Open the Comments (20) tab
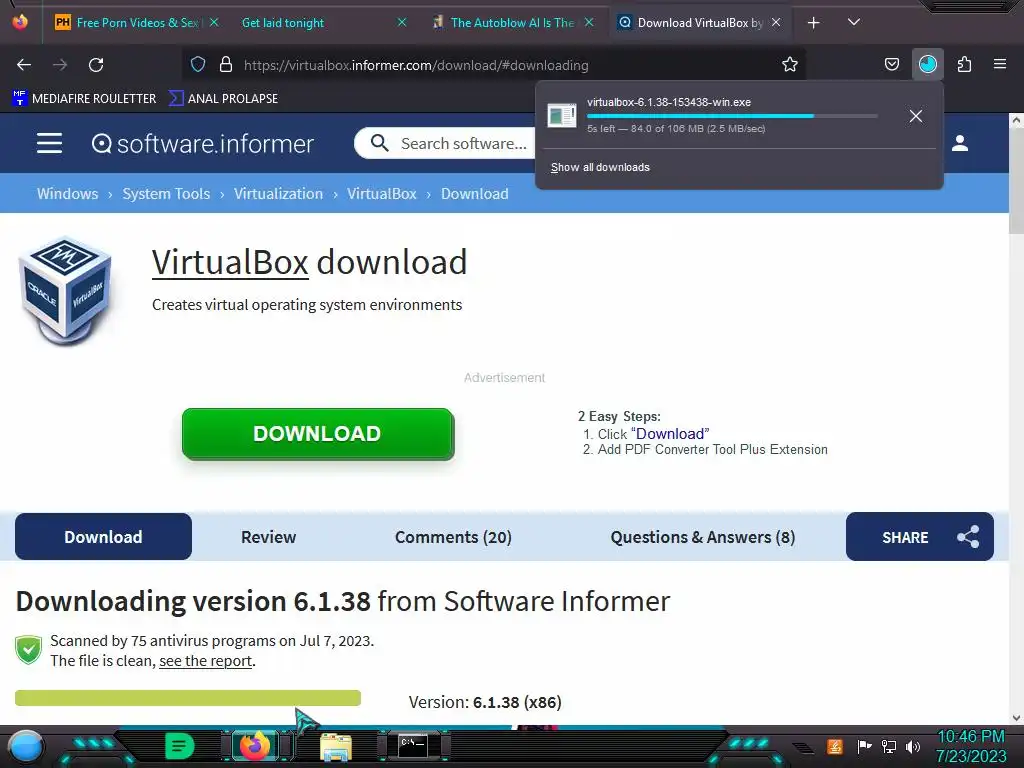This screenshot has width=1024, height=768. pos(453,537)
